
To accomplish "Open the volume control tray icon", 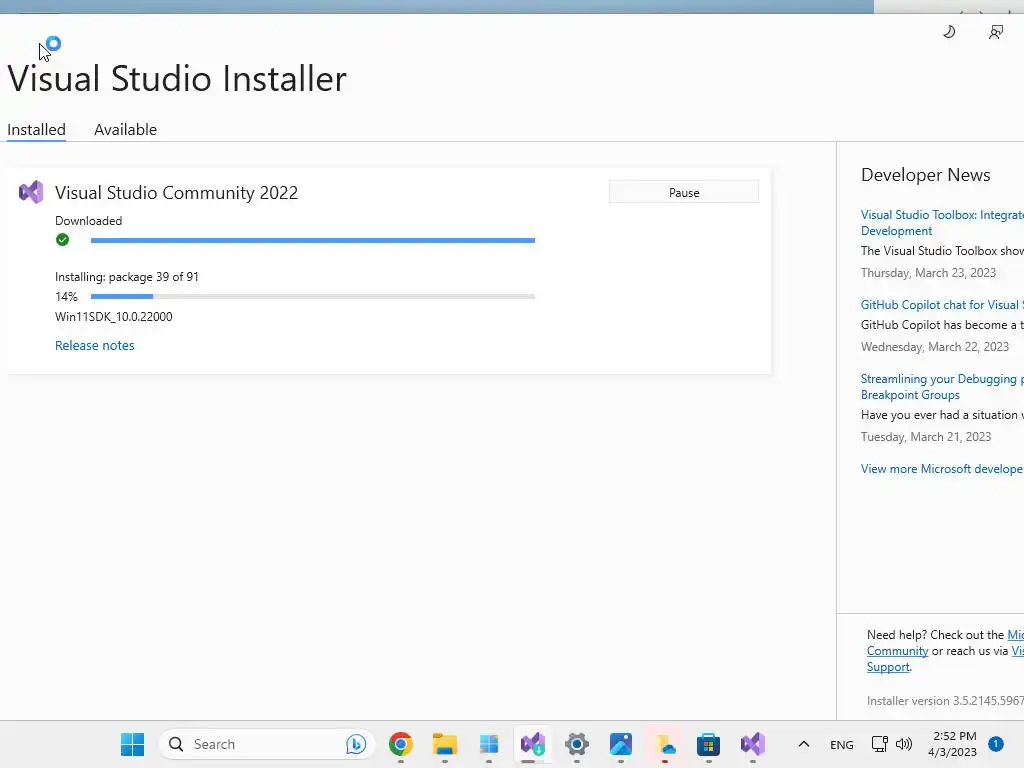I will coord(904,744).
